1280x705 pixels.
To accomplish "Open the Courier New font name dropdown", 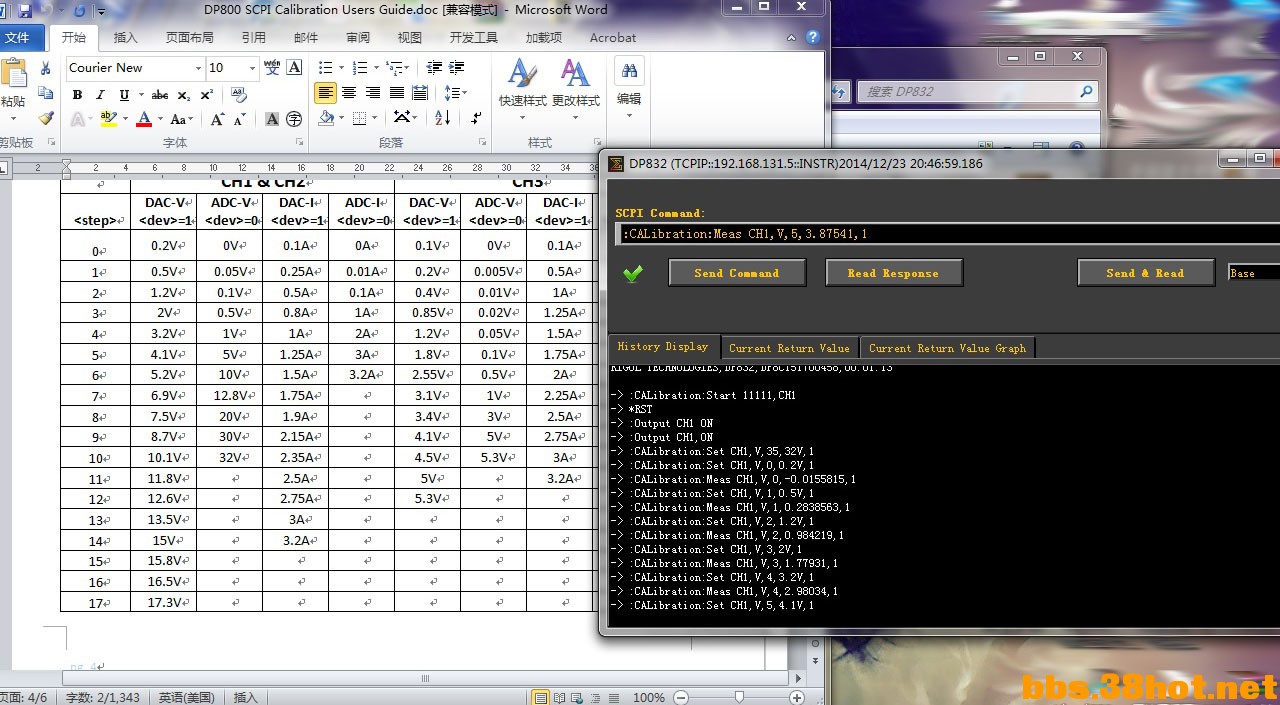I will point(197,68).
